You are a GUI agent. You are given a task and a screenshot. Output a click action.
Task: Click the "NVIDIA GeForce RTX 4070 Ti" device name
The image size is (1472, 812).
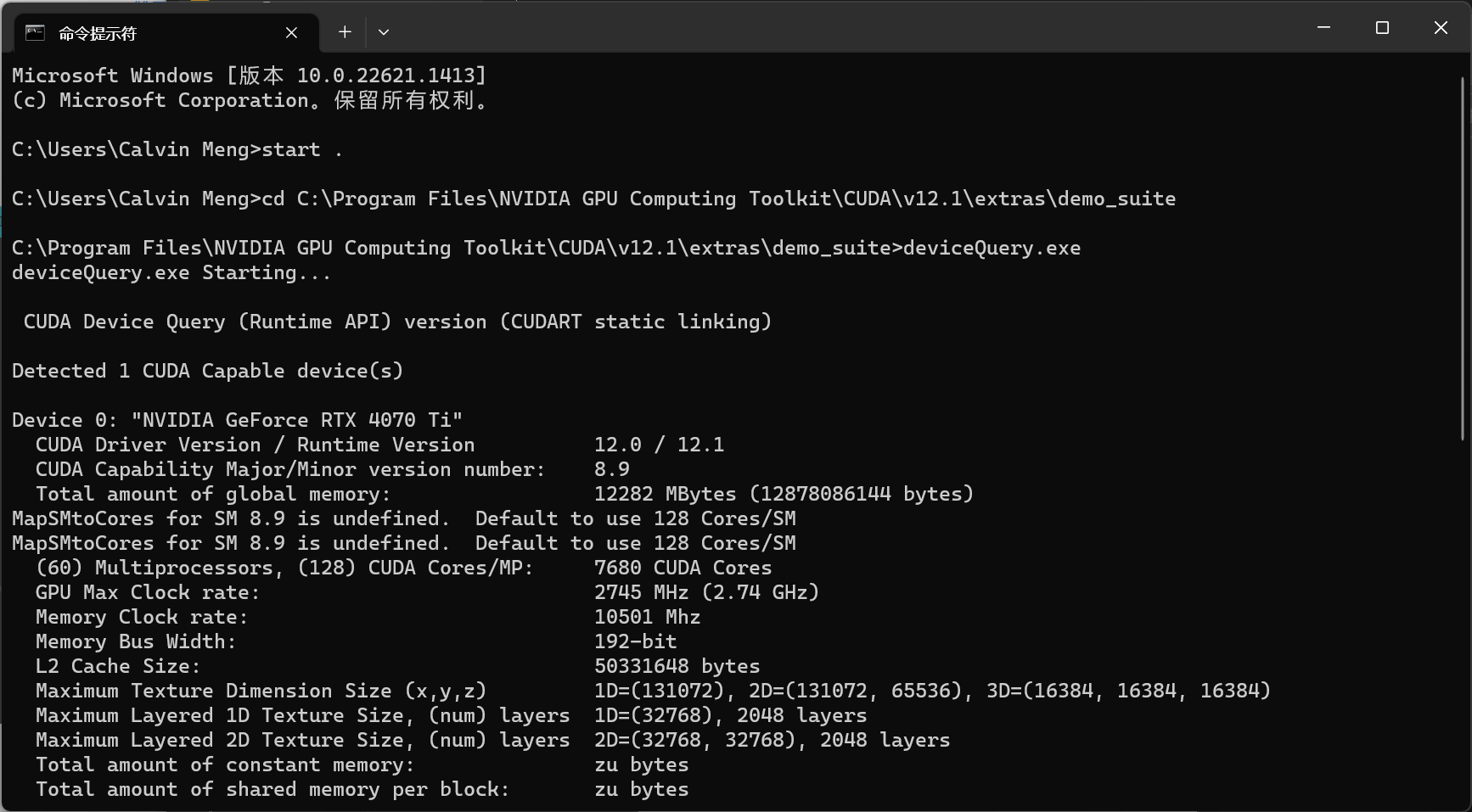[x=296, y=420]
